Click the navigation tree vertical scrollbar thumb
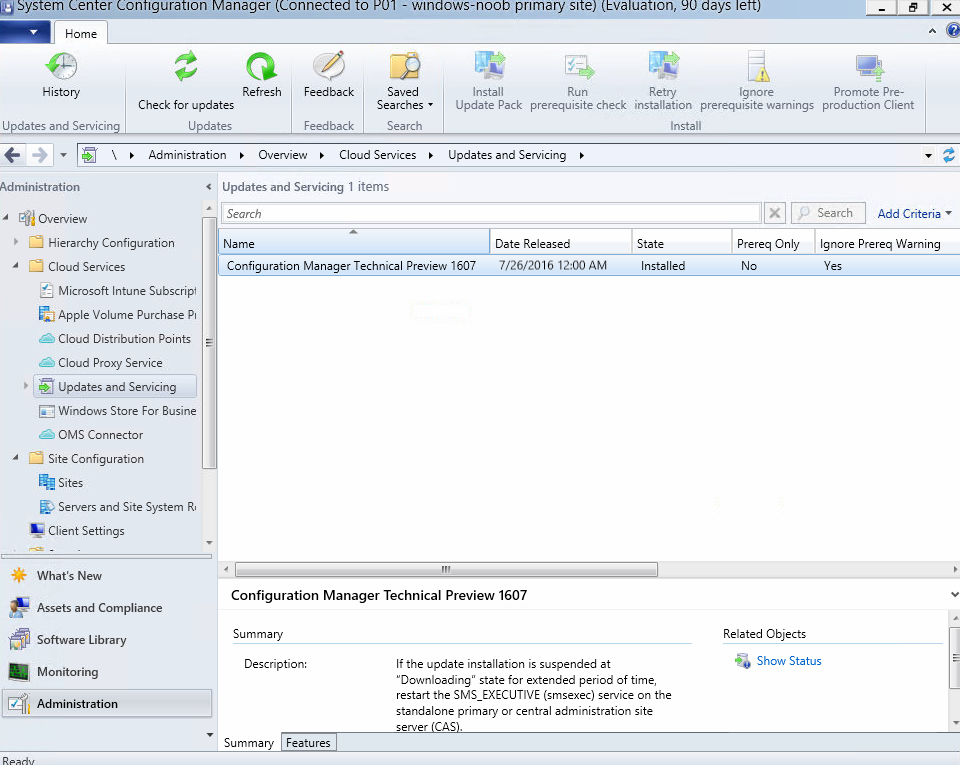Image resolution: width=960 pixels, height=765 pixels. [x=209, y=343]
